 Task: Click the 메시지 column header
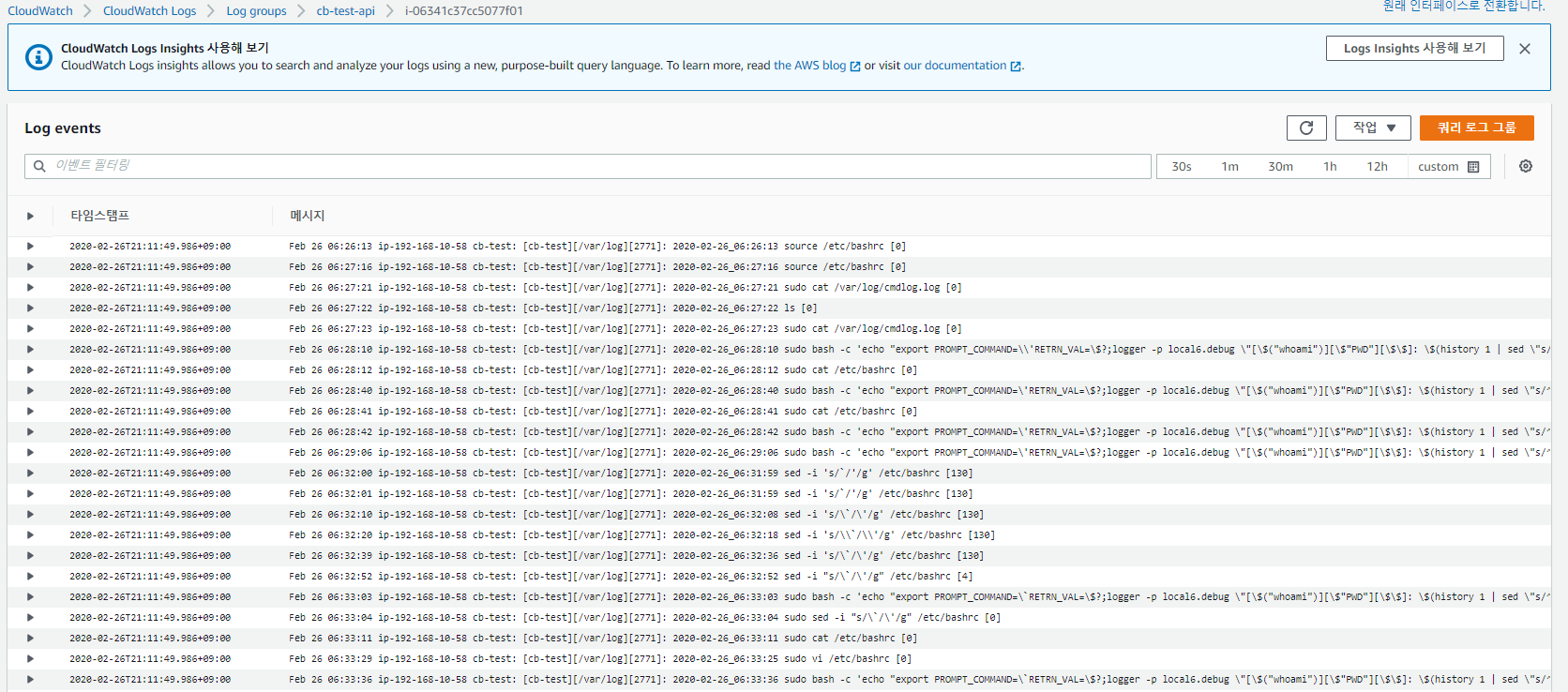[x=307, y=216]
